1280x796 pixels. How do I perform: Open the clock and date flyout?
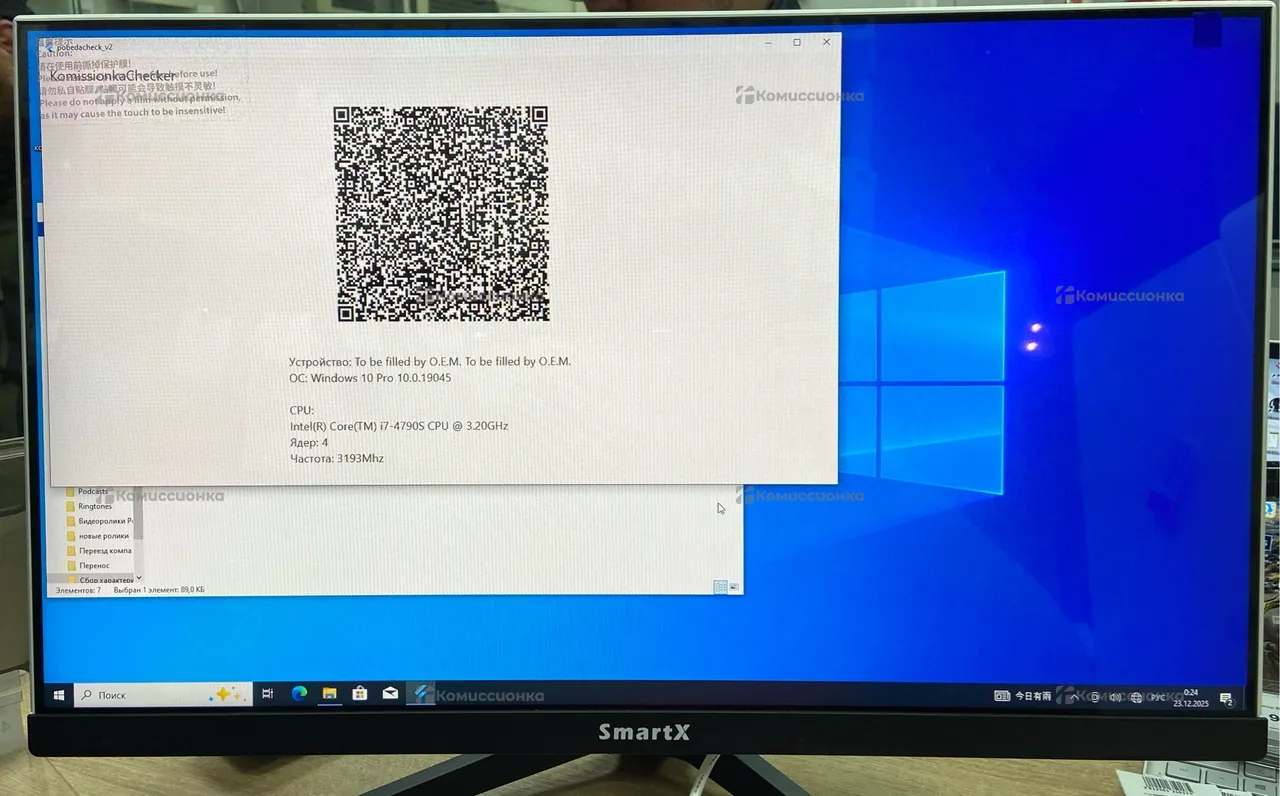point(1191,698)
